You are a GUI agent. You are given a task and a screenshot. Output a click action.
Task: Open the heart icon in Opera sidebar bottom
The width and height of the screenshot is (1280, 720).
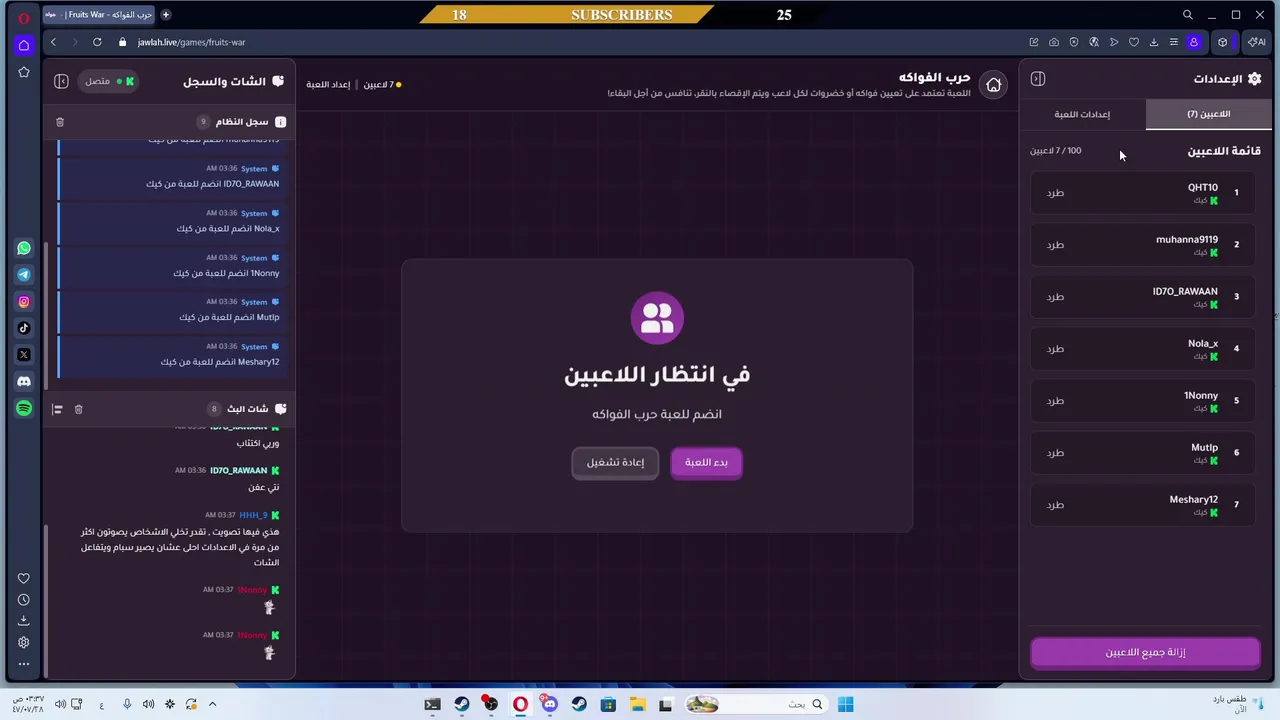(x=24, y=578)
